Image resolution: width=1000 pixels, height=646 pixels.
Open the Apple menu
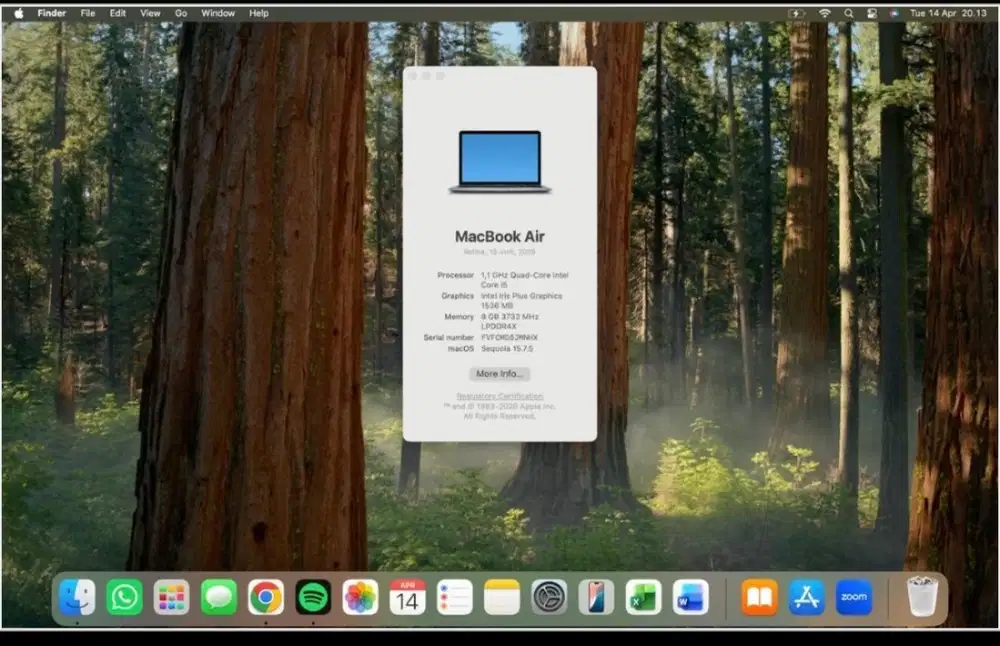pyautogui.click(x=18, y=13)
